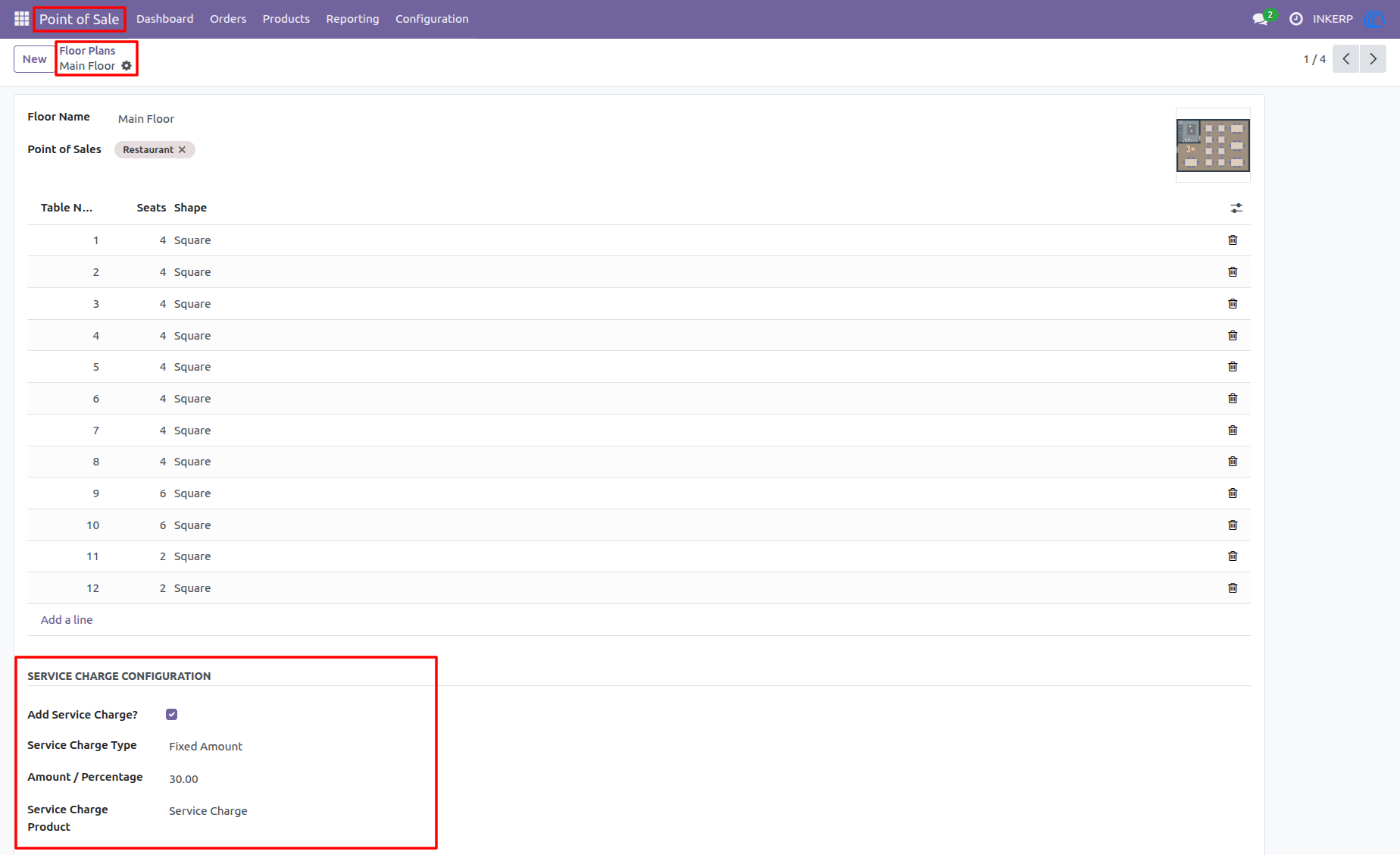Open the activities clock icon

pos(1296,19)
